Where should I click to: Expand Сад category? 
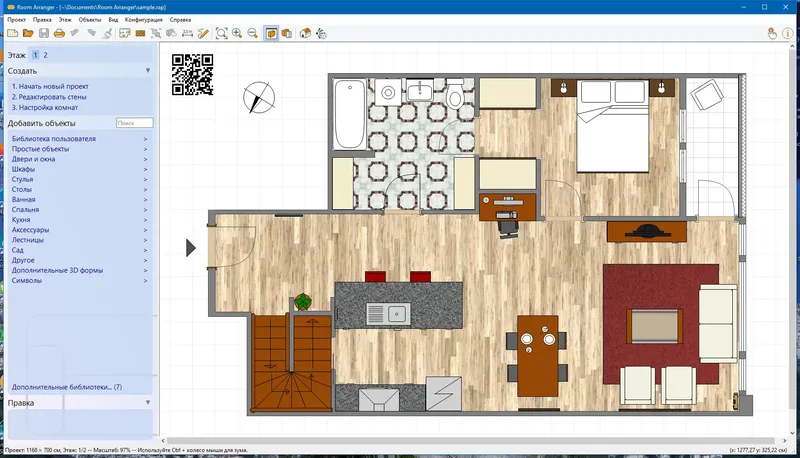tap(80, 250)
